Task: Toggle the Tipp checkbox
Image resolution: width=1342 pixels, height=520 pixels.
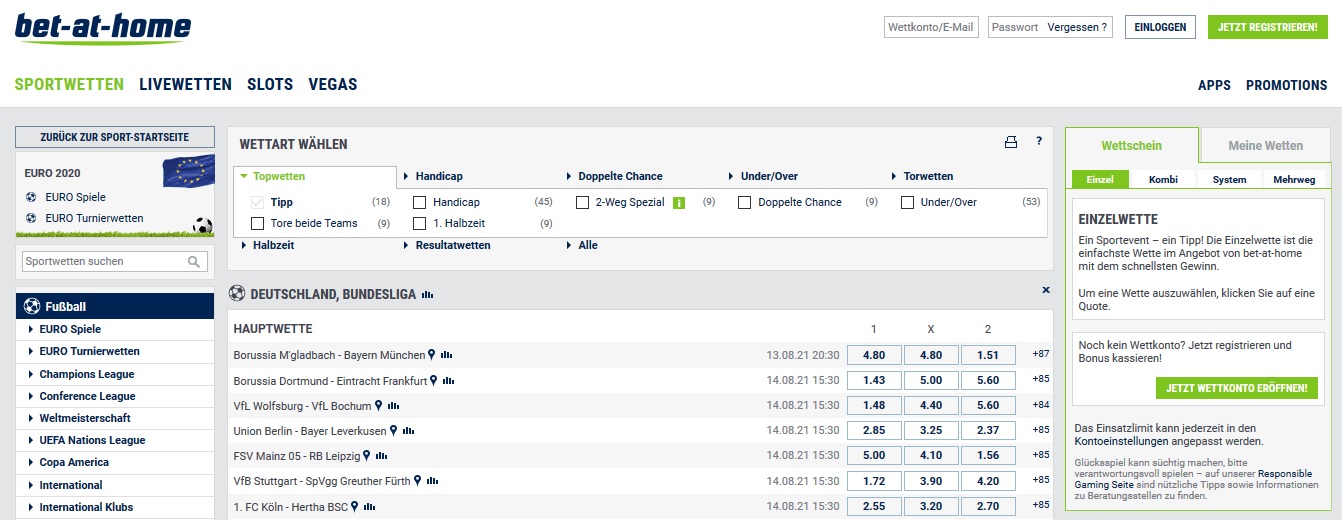Action: 258,203
